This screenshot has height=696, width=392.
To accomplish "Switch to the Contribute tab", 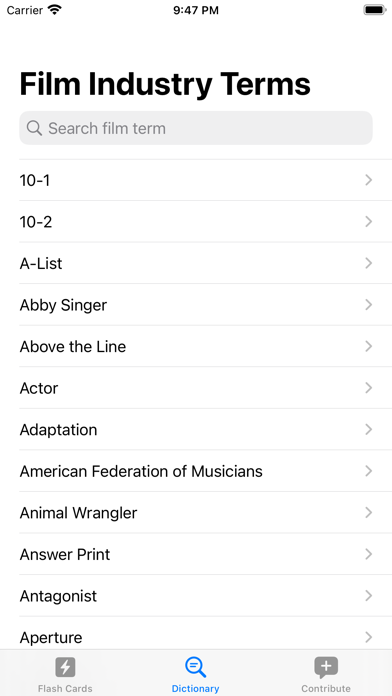I will click(326, 673).
